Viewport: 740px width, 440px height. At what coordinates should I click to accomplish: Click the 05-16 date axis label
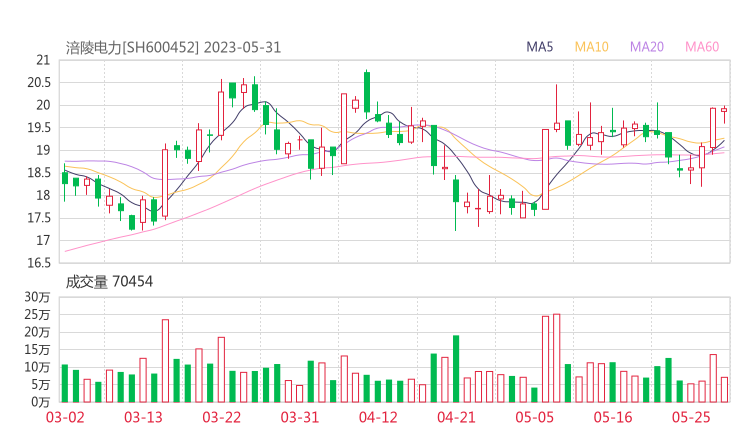pos(613,417)
